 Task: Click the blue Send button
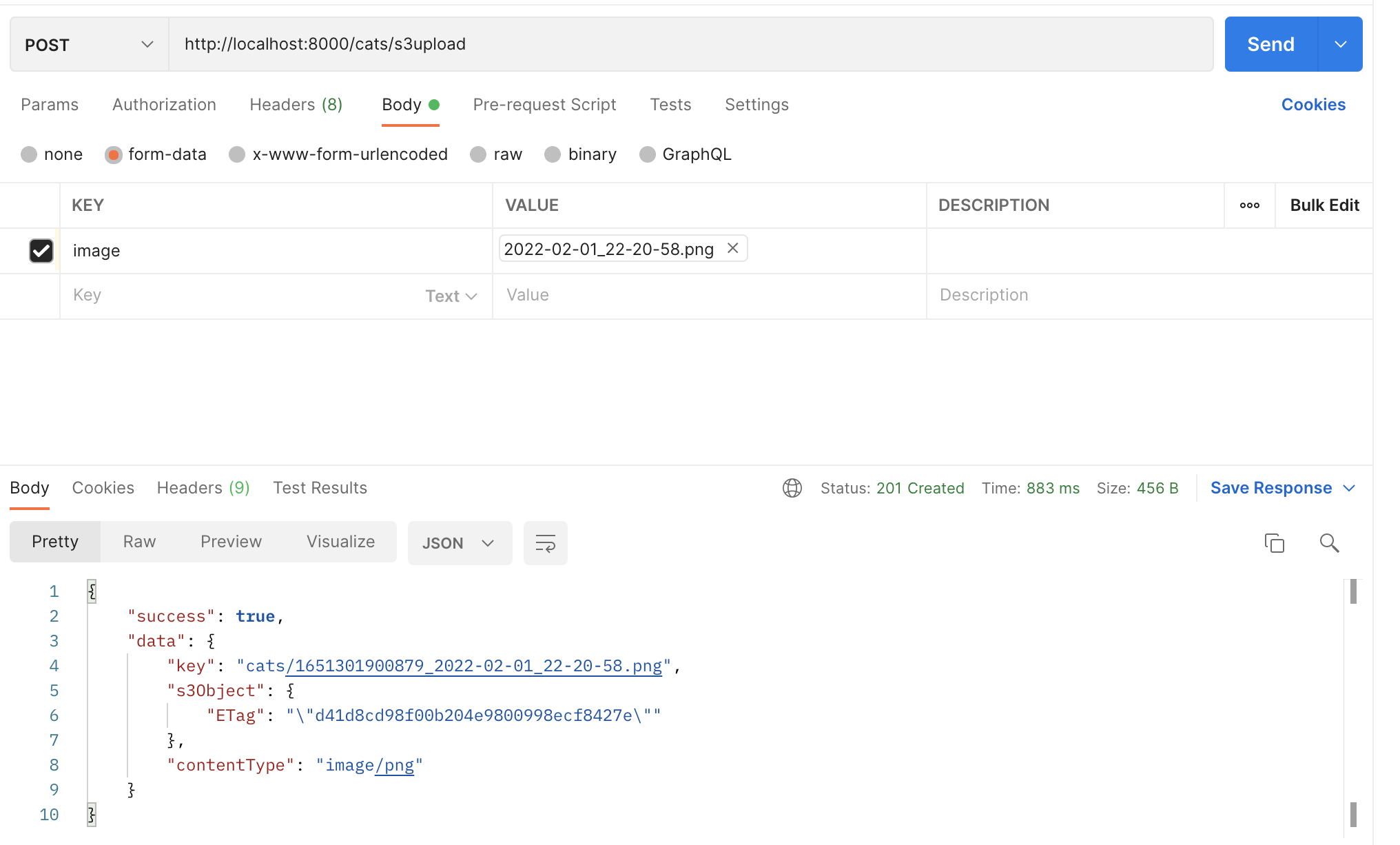click(1270, 44)
